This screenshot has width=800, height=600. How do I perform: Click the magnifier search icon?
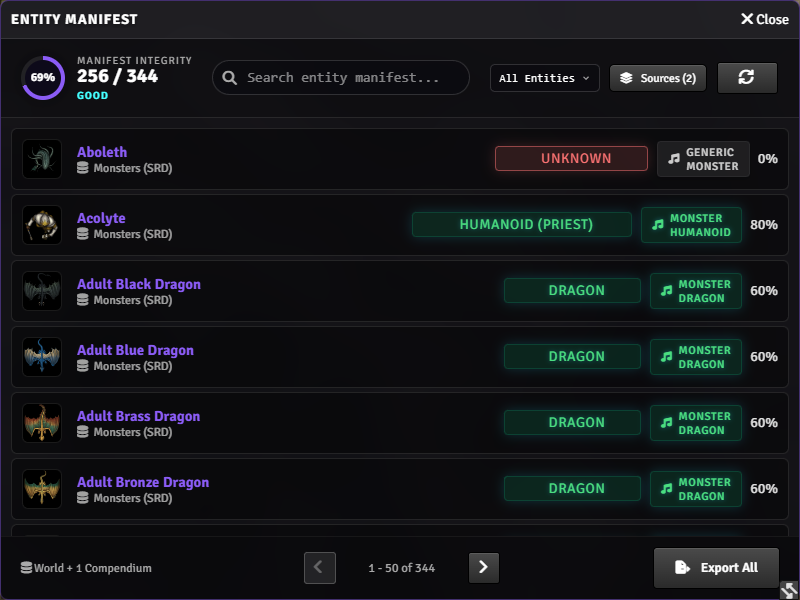(x=230, y=78)
